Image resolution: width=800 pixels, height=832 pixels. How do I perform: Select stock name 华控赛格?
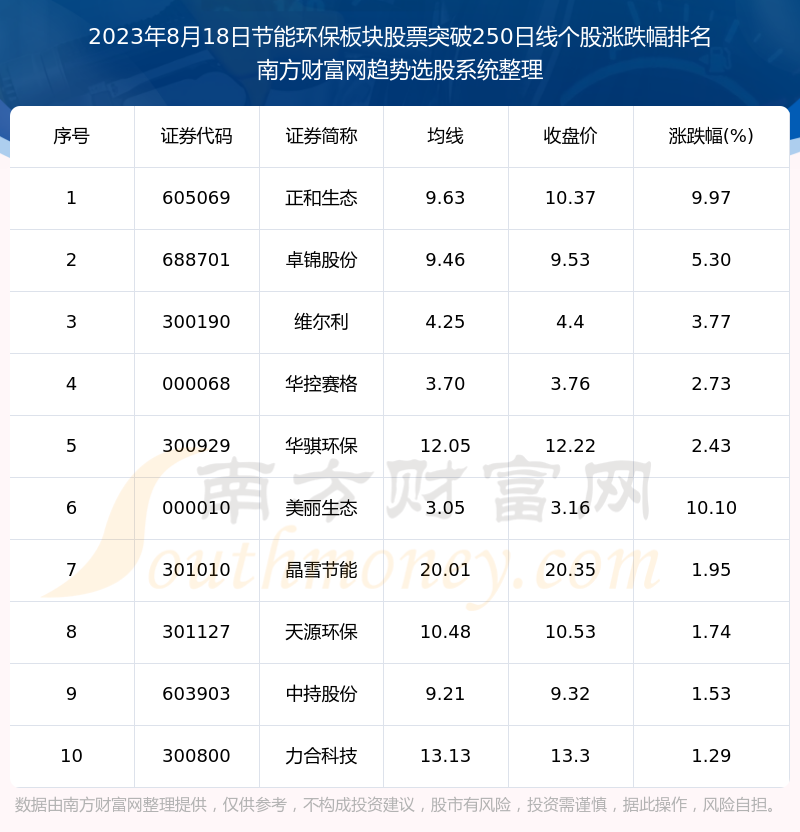[x=321, y=384]
